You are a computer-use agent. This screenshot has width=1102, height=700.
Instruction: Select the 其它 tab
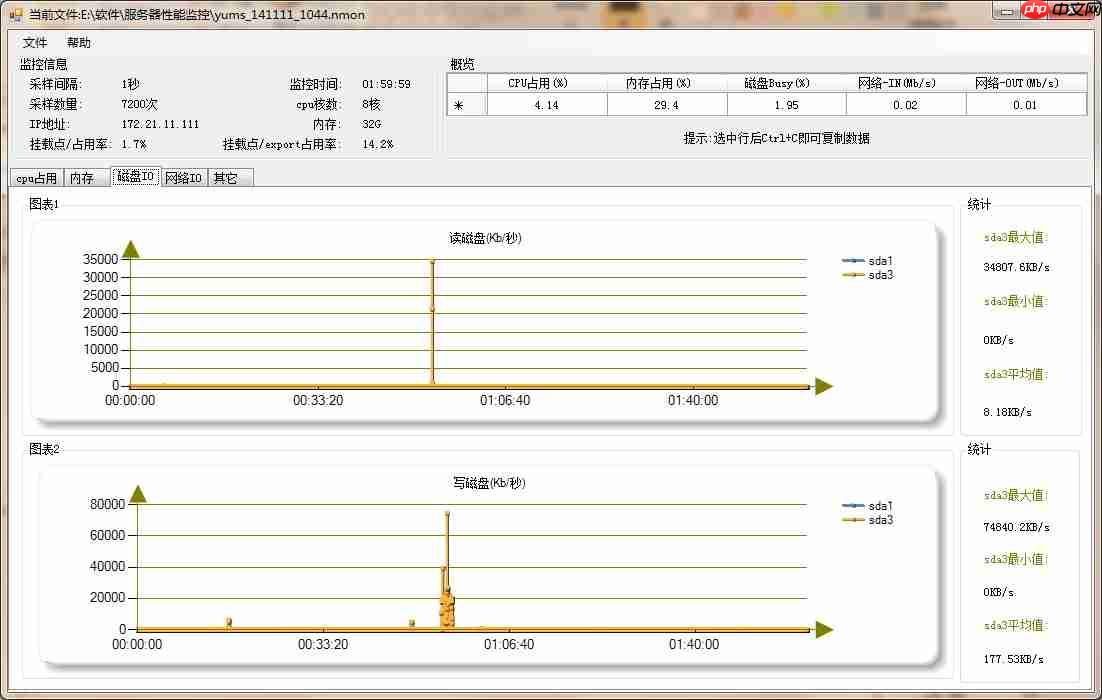click(227, 177)
